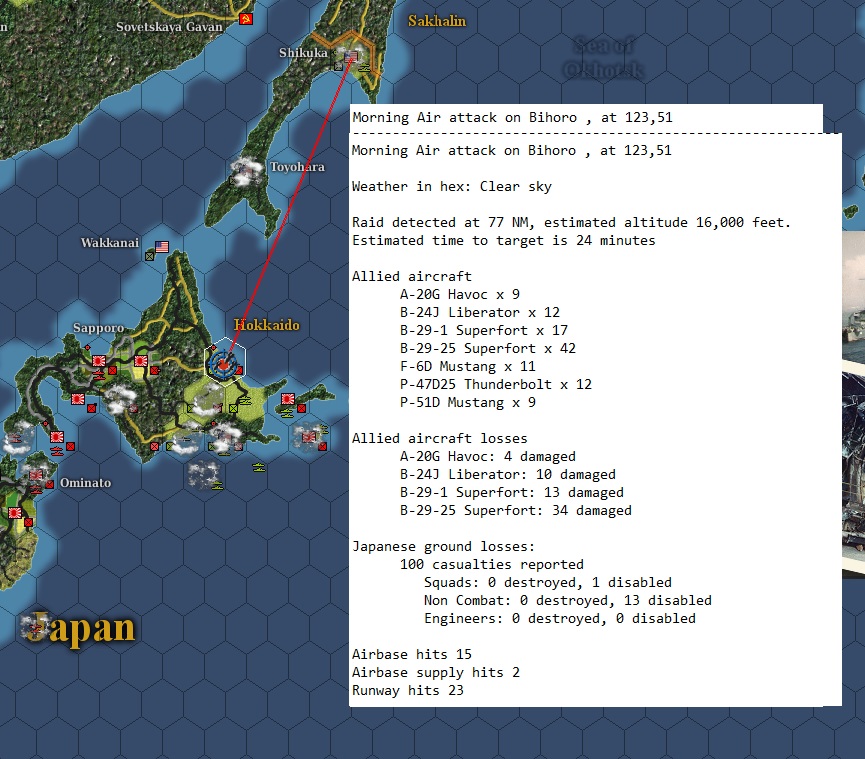Screen dimensions: 865x759
Task: Click the US flag next to Wakkanai
Action: pyautogui.click(x=162, y=247)
